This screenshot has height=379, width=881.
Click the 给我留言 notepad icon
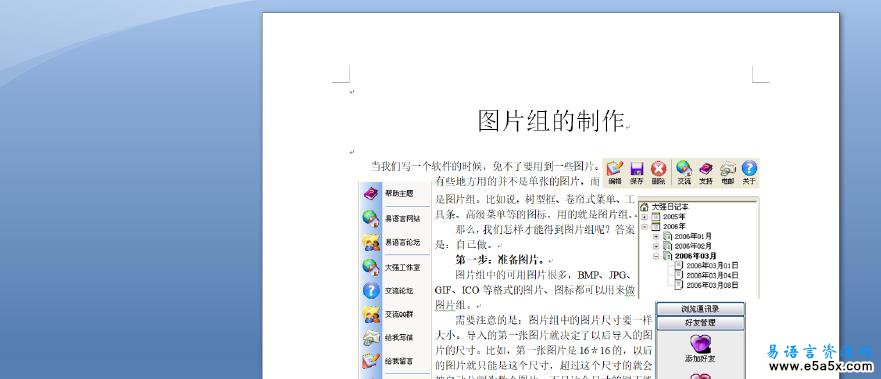click(x=371, y=360)
